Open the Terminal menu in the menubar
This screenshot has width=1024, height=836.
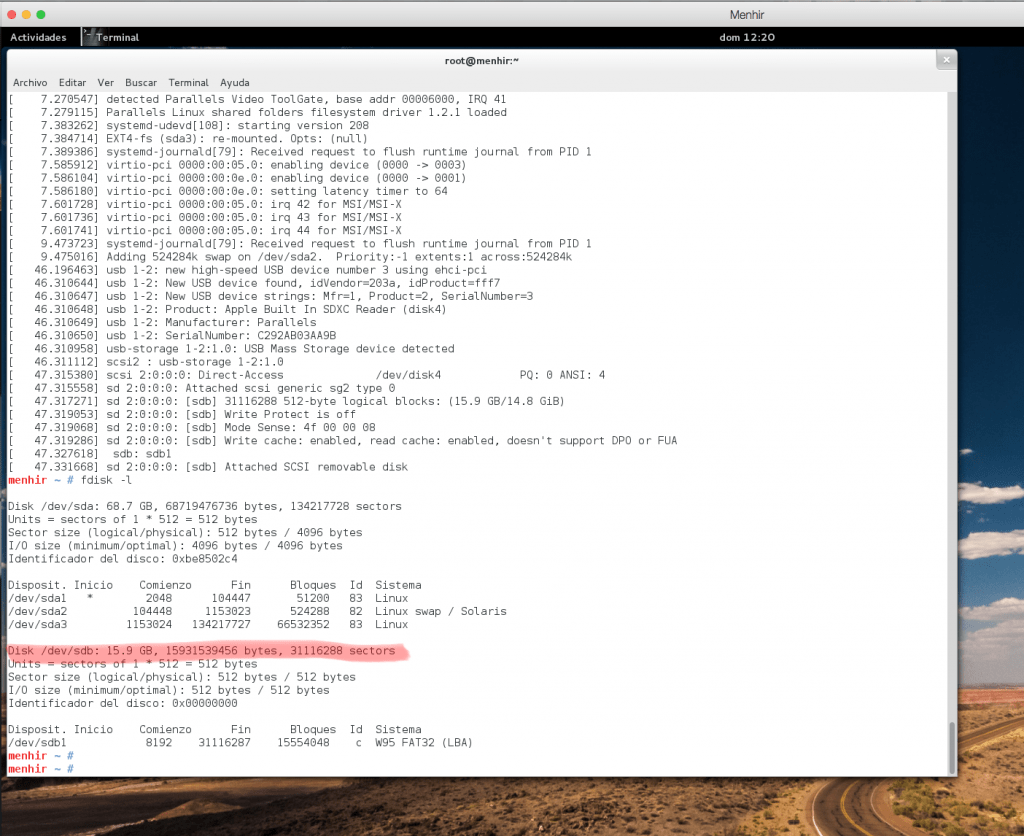189,83
